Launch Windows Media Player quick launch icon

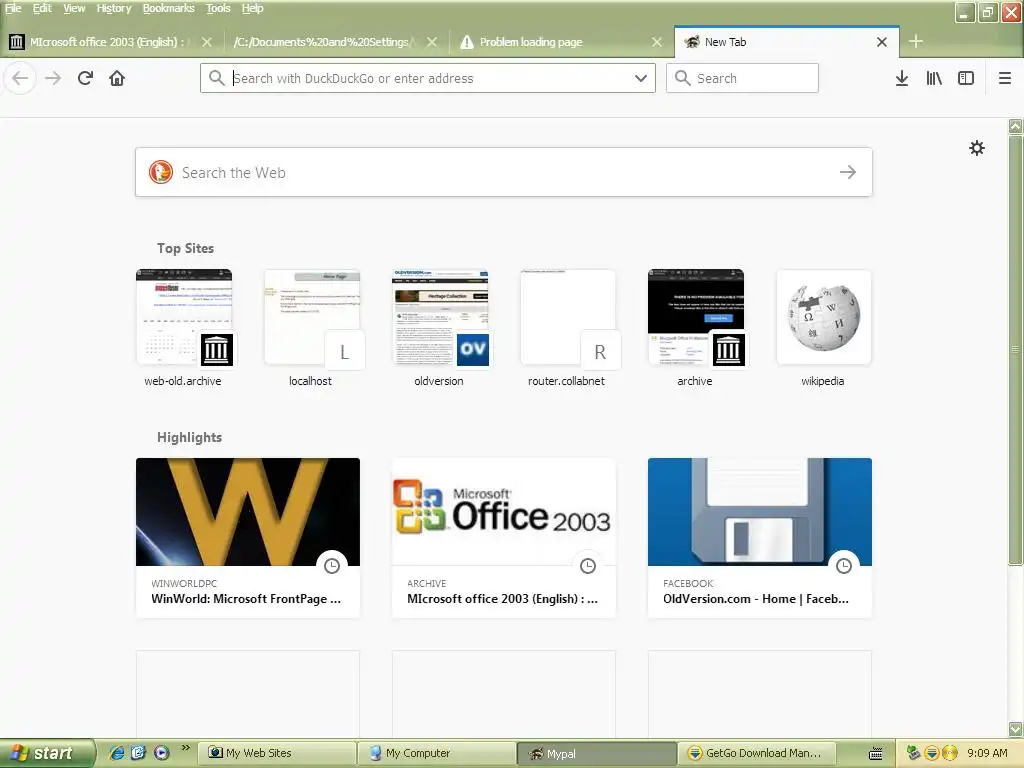(x=161, y=753)
